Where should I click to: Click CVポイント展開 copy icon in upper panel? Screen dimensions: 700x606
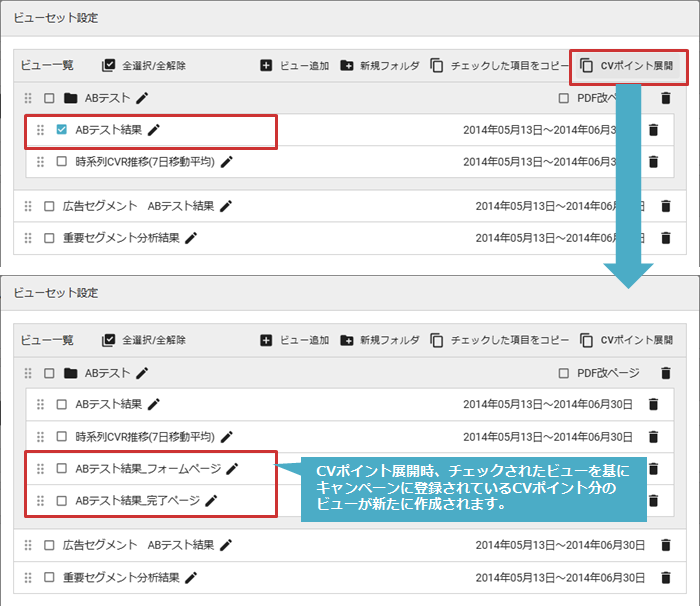[x=586, y=66]
